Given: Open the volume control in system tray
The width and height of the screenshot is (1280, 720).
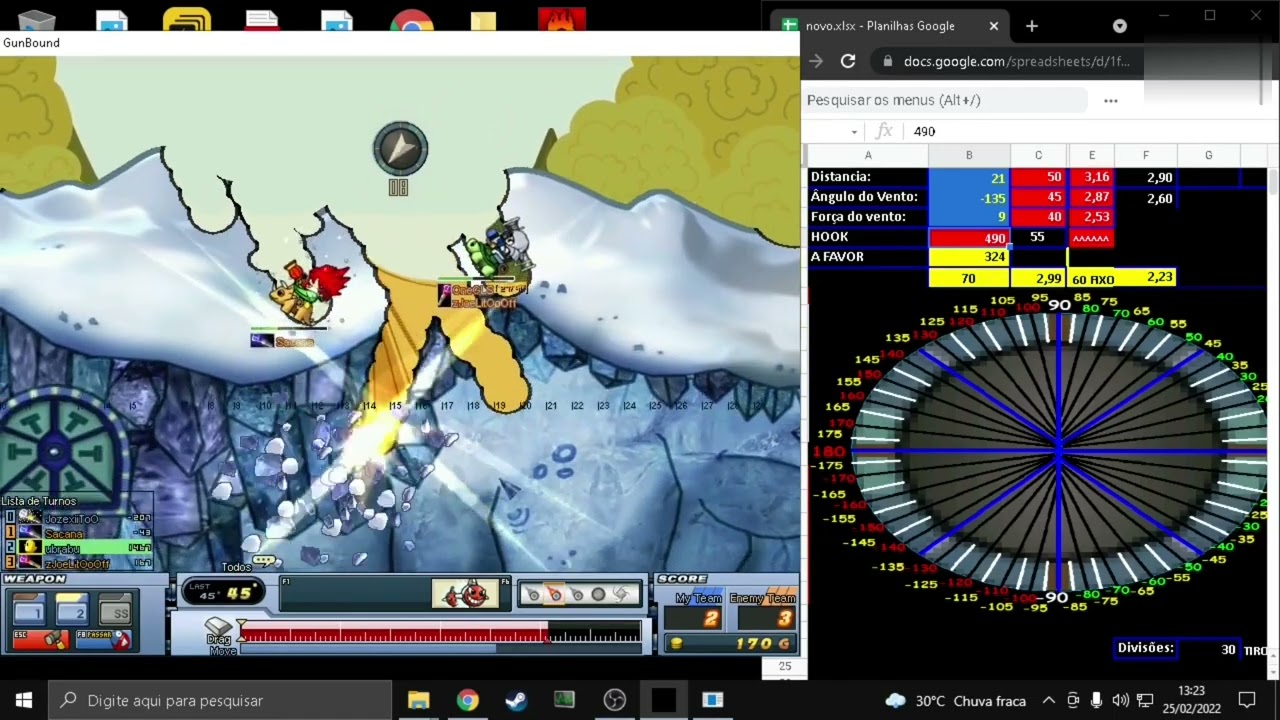Looking at the screenshot, I should point(1120,700).
